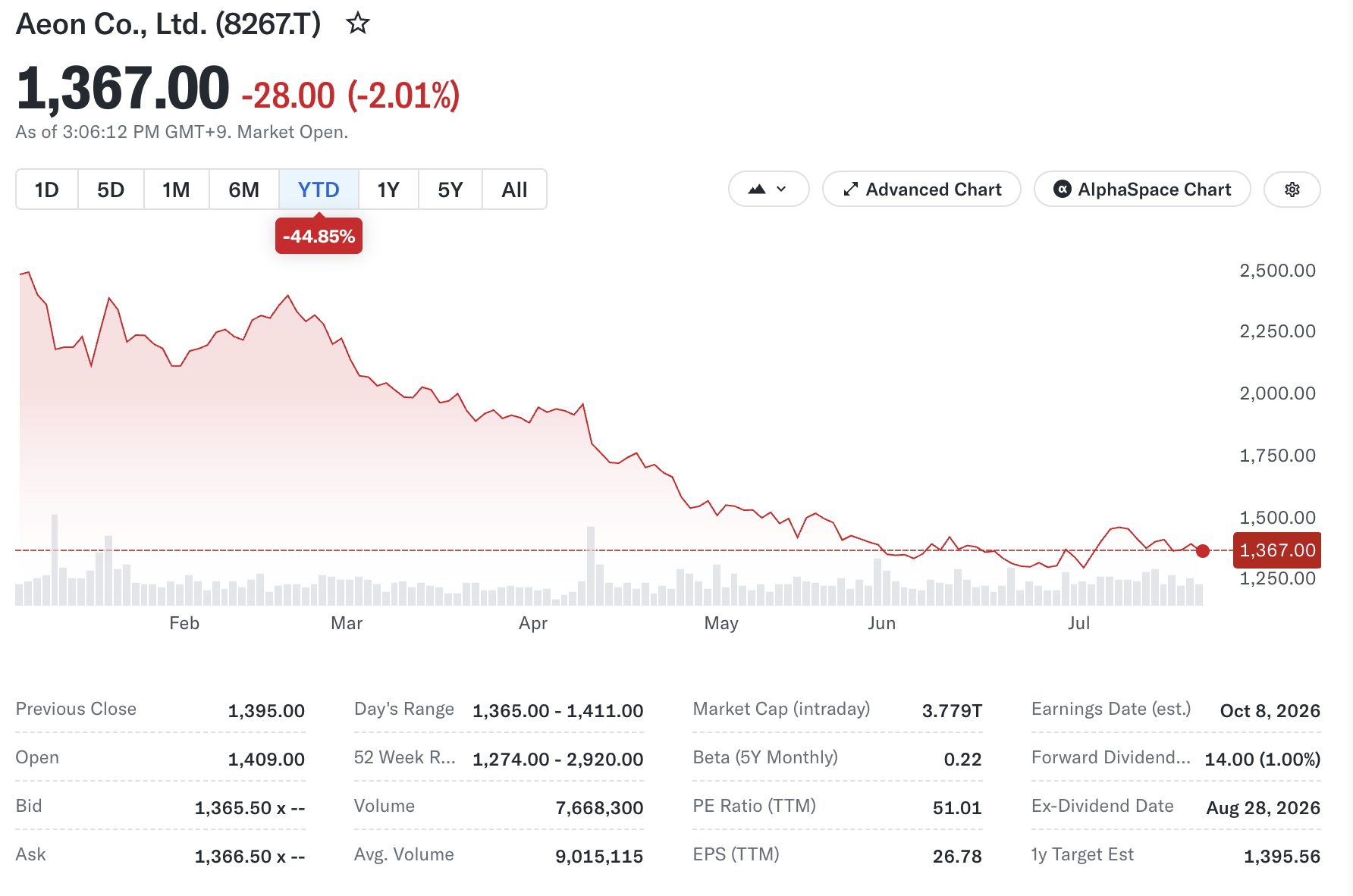Click the 1,500.00 y-axis label
Image resolution: width=1353 pixels, height=896 pixels.
click(1277, 518)
